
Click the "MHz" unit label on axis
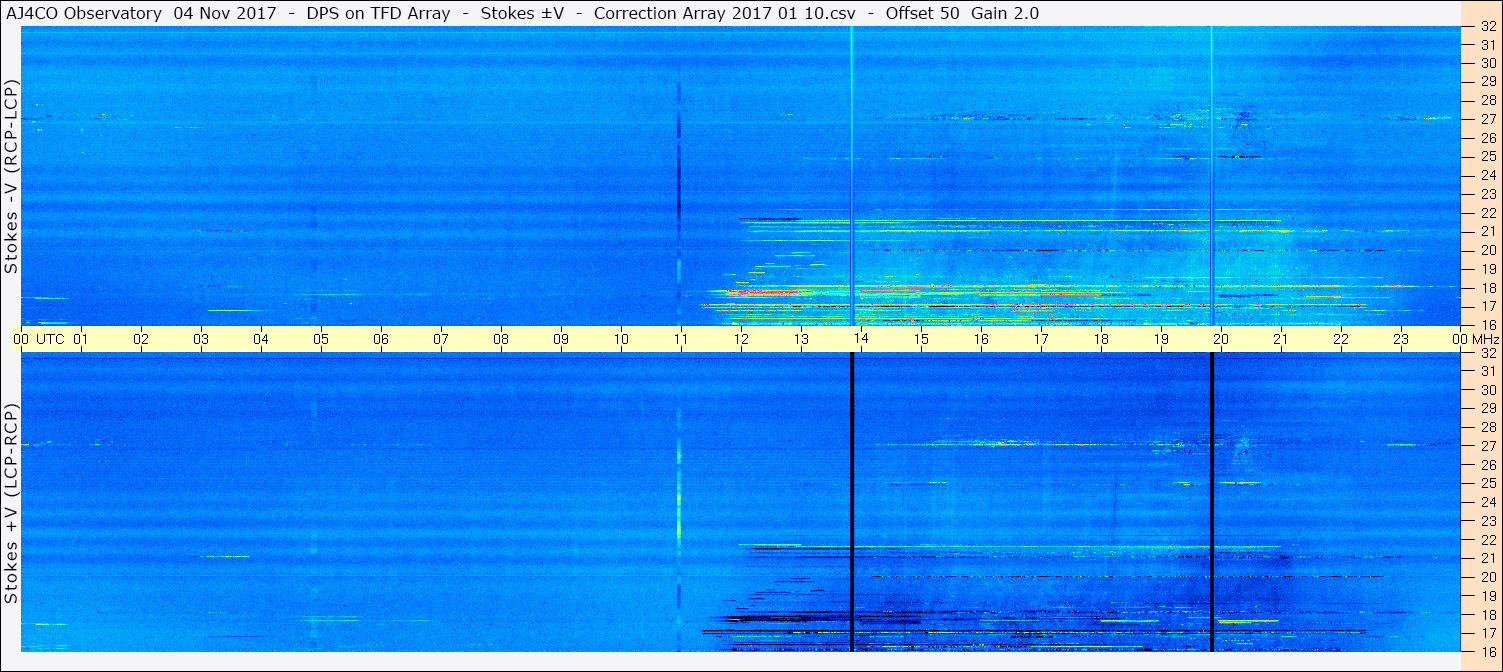click(x=1486, y=339)
